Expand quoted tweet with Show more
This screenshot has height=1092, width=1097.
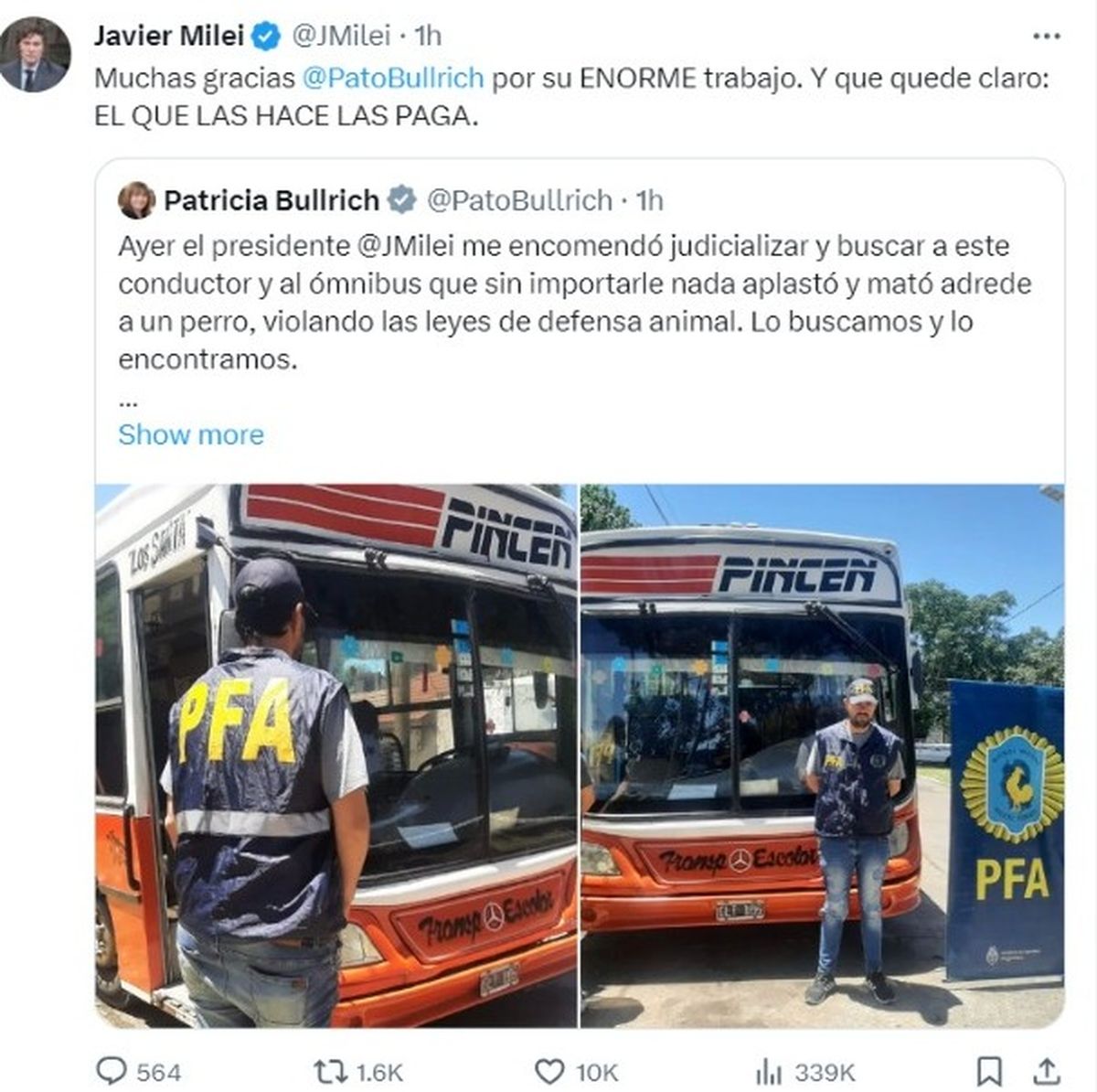pos(191,434)
